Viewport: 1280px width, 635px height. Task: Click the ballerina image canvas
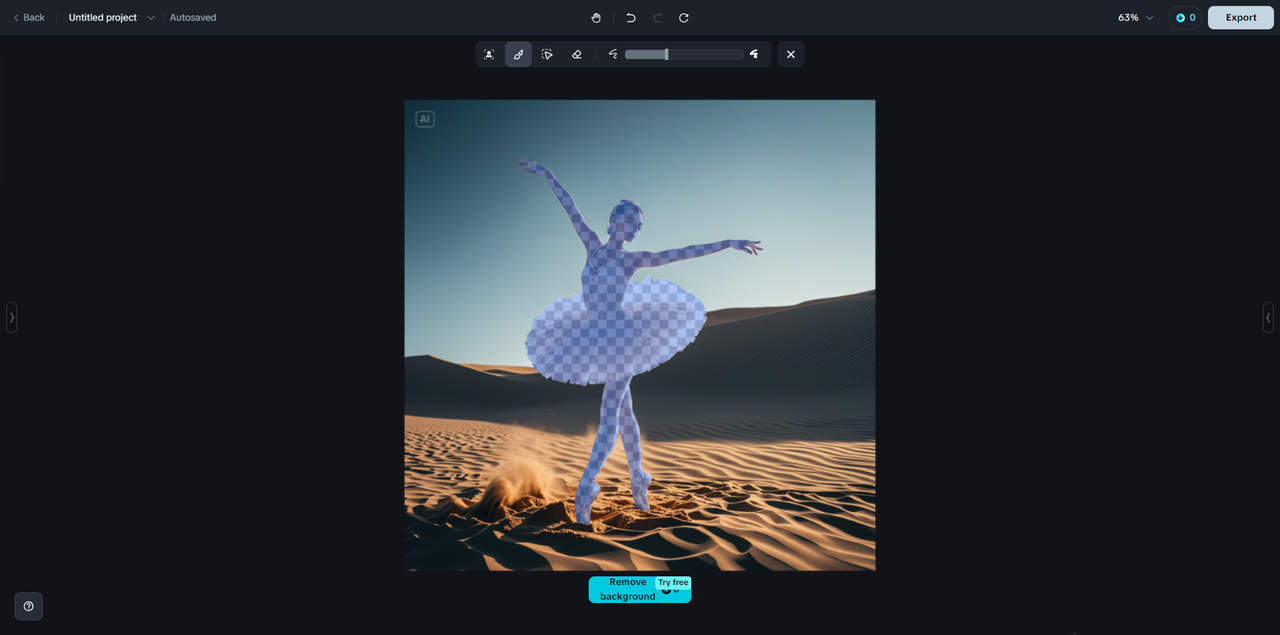point(640,335)
